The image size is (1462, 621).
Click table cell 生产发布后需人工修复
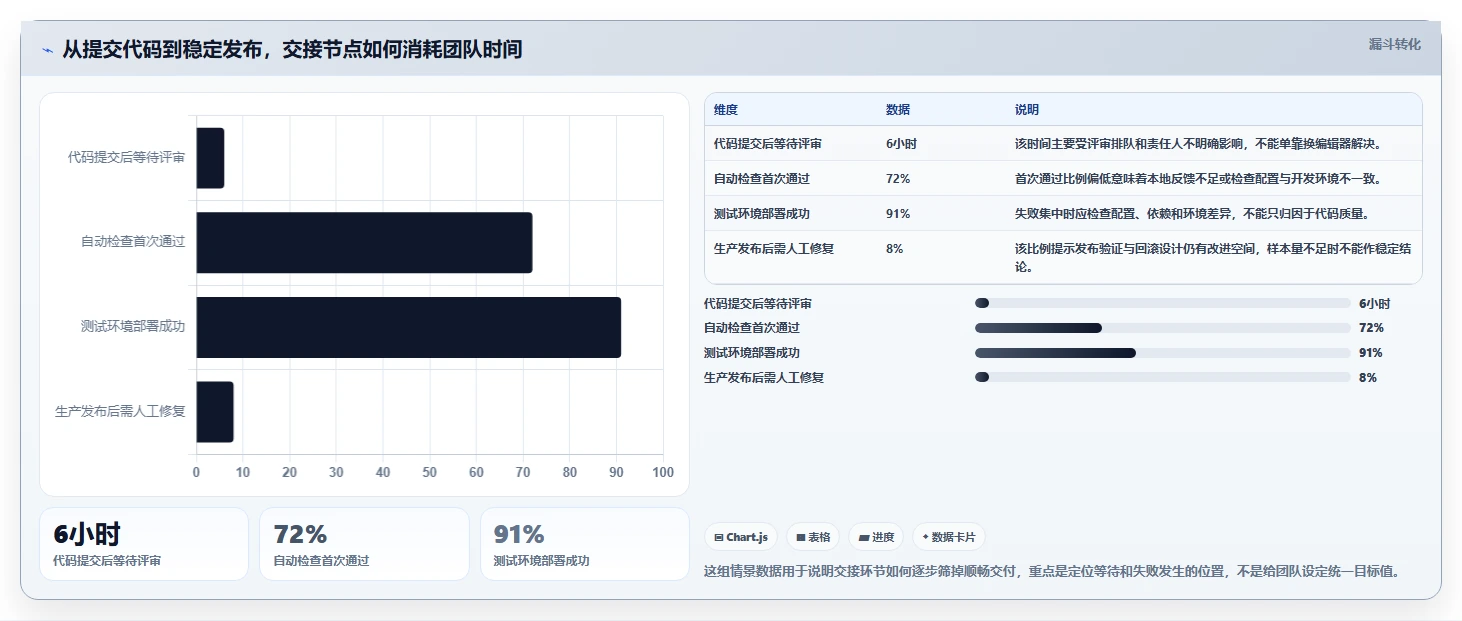click(x=774, y=249)
